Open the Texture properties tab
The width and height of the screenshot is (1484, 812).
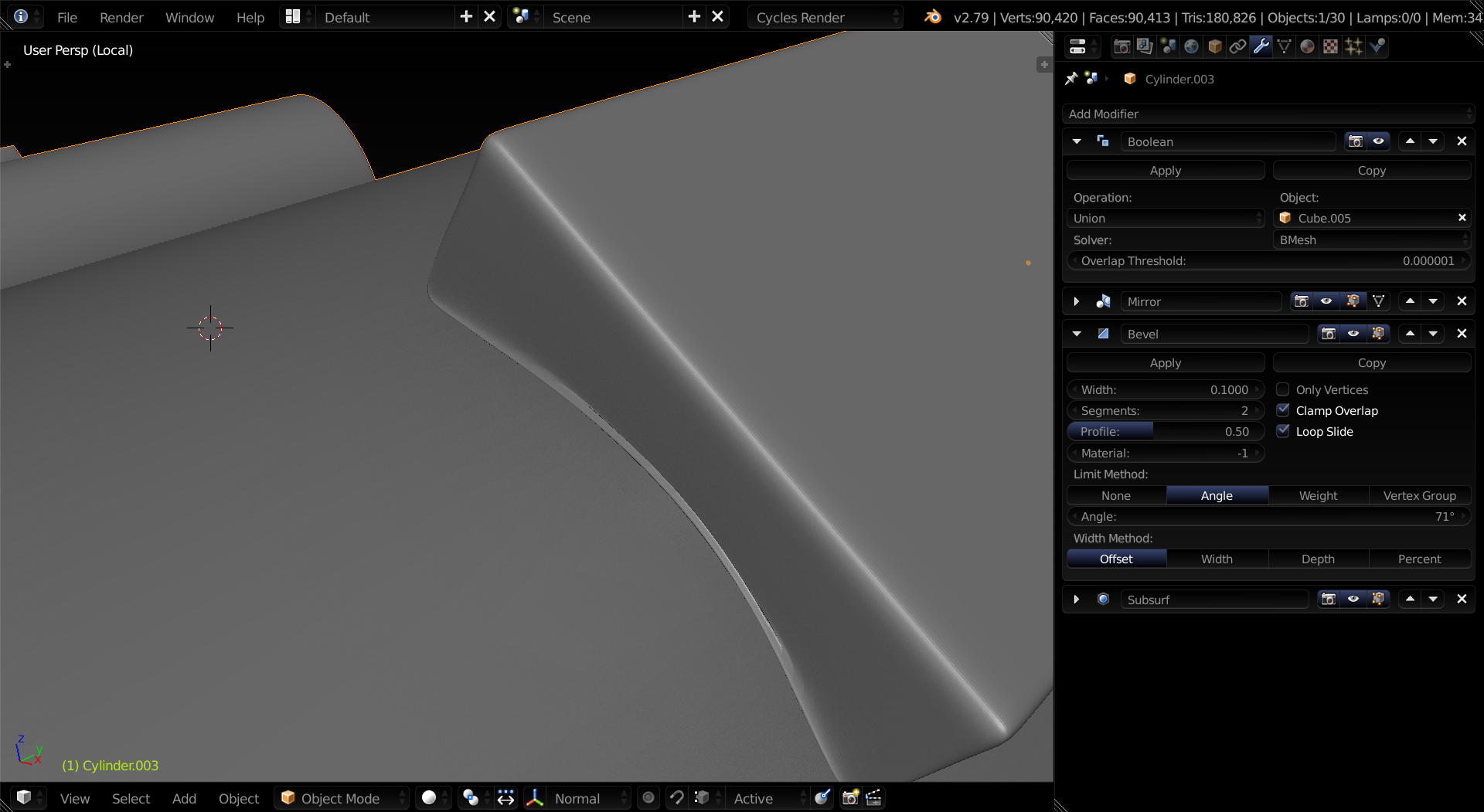pos(1330,46)
